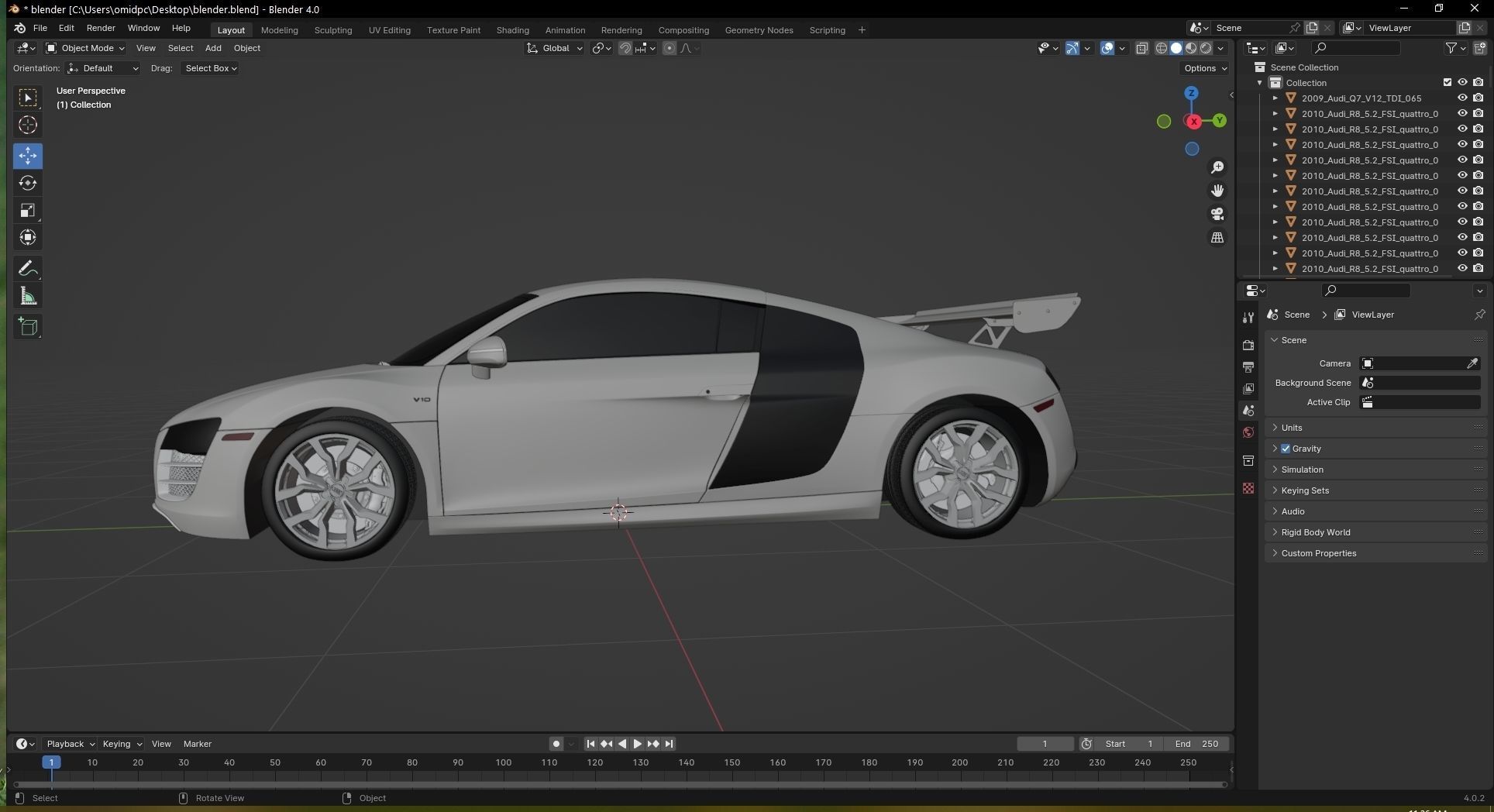The image size is (1494, 812).
Task: Open the Render properties tab
Action: coord(1248,345)
